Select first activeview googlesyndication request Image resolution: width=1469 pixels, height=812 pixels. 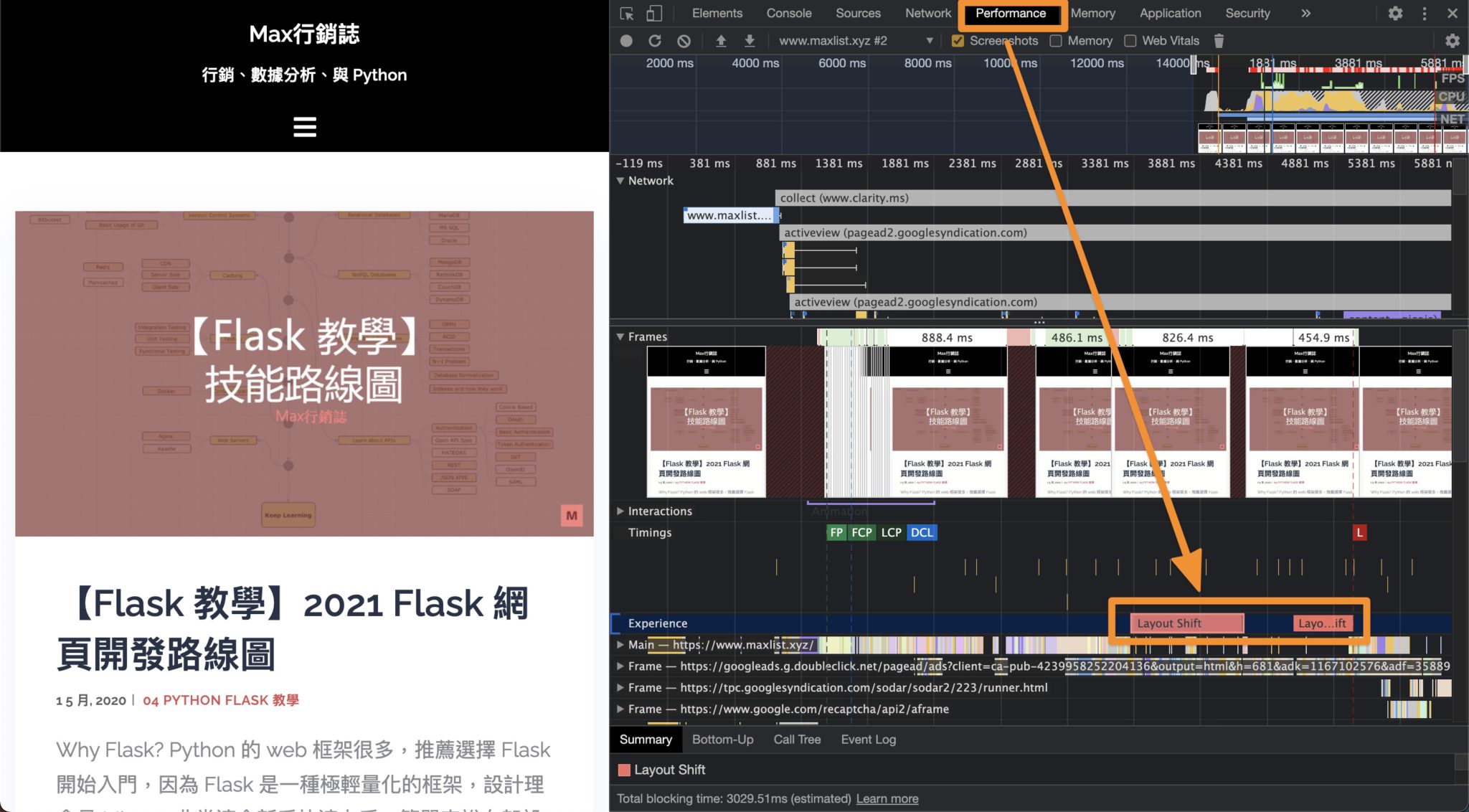click(x=1117, y=232)
